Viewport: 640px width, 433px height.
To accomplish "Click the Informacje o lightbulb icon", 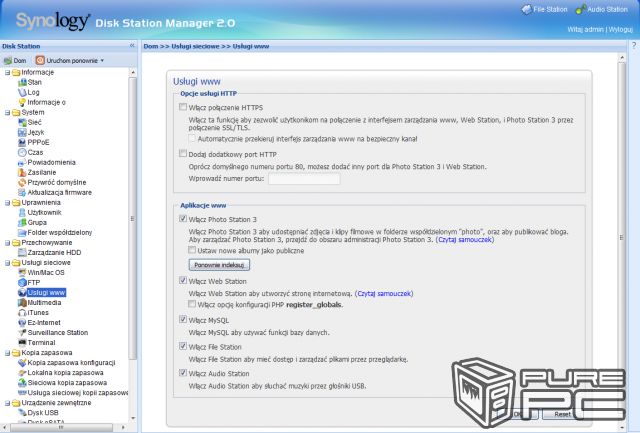I will pos(22,102).
